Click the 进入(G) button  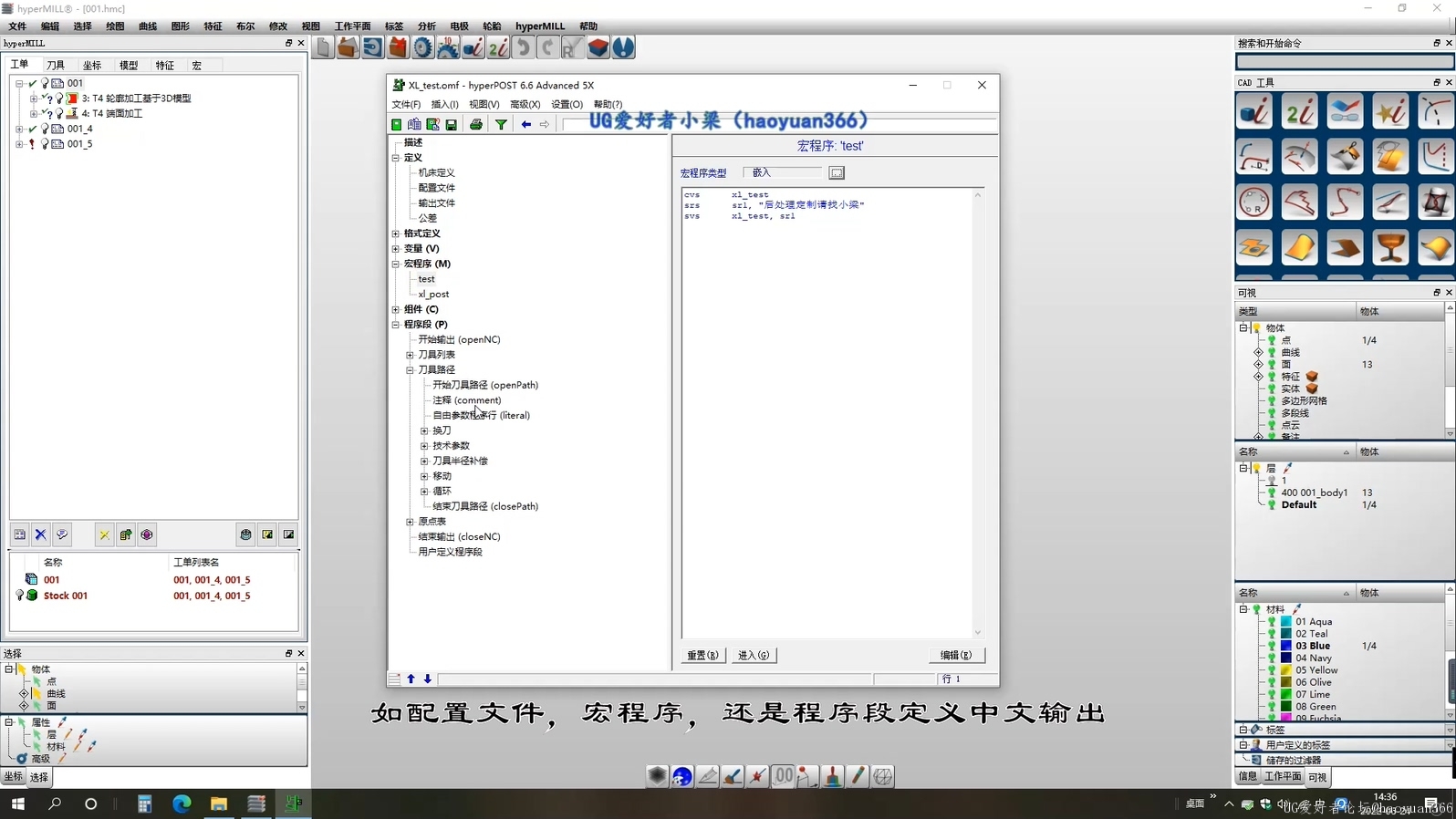pyautogui.click(x=754, y=655)
